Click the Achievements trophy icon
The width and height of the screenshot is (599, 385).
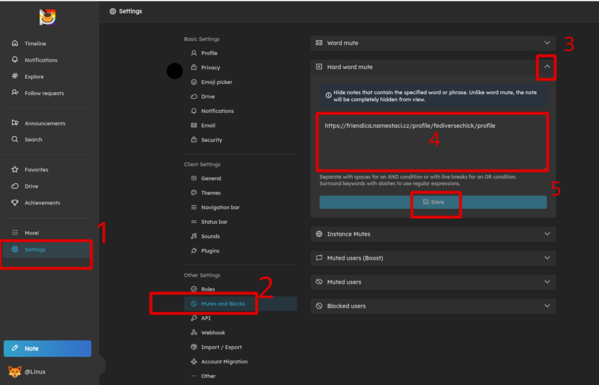click(x=15, y=202)
